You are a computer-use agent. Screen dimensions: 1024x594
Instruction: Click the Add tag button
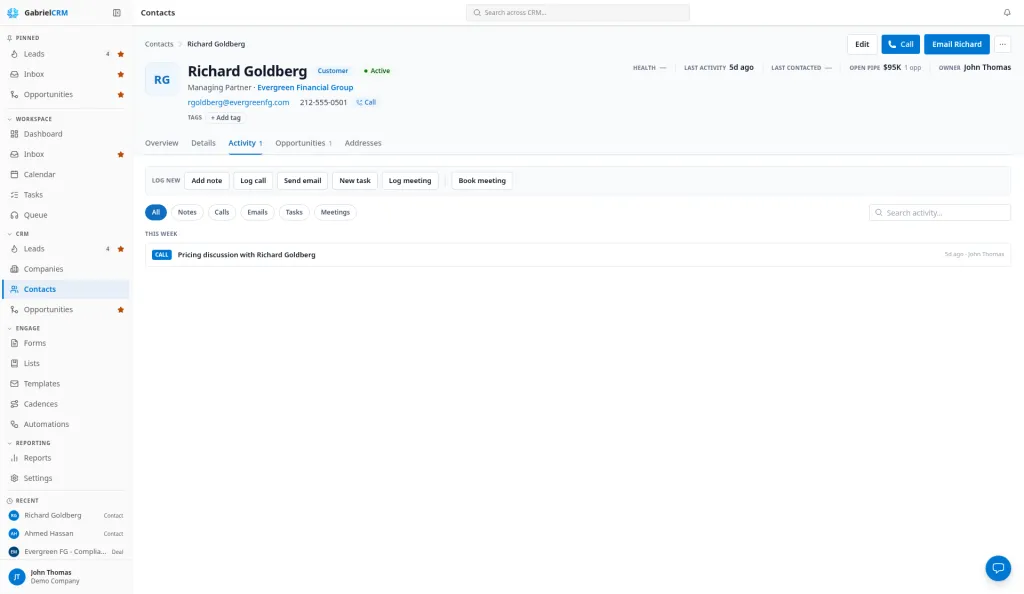coord(225,117)
